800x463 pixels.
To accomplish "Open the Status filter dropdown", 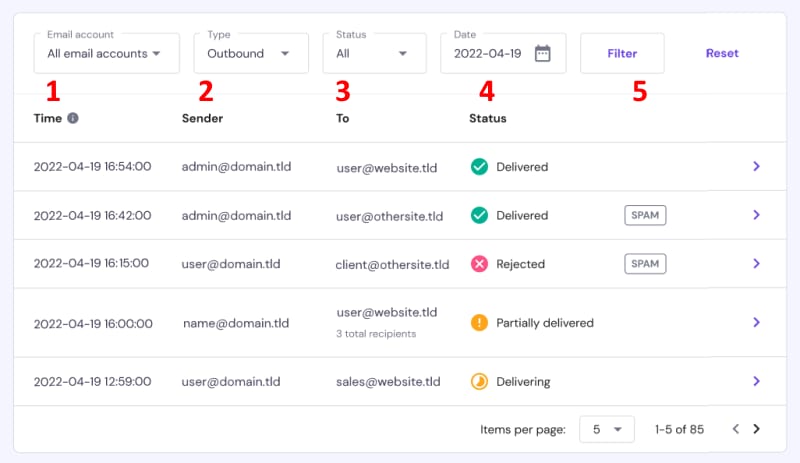I will pos(374,53).
